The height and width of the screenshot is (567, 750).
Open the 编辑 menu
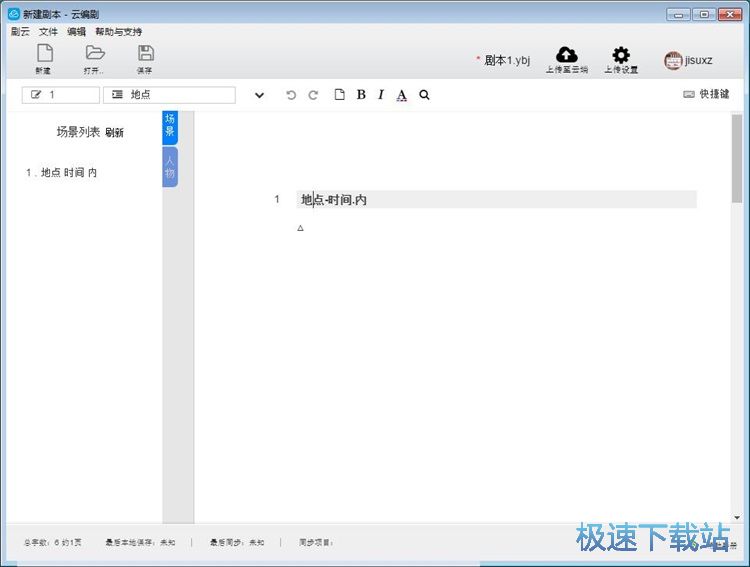click(77, 32)
